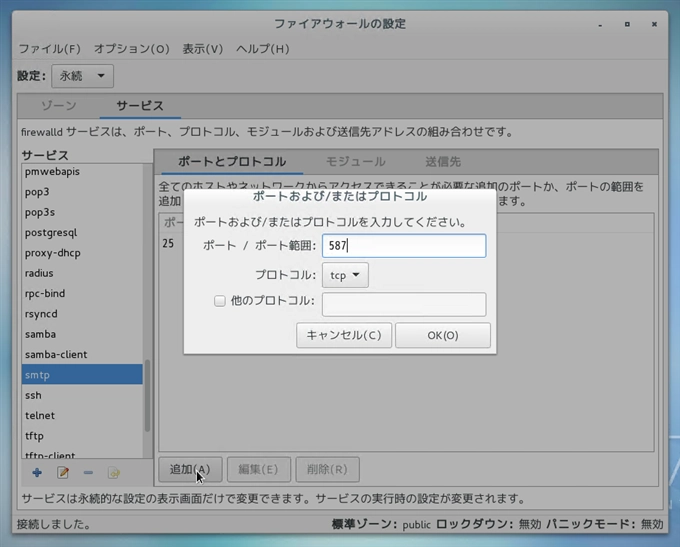This screenshot has width=680, height=547.
Task: Open the tcp protocol dropdown
Action: [345, 275]
